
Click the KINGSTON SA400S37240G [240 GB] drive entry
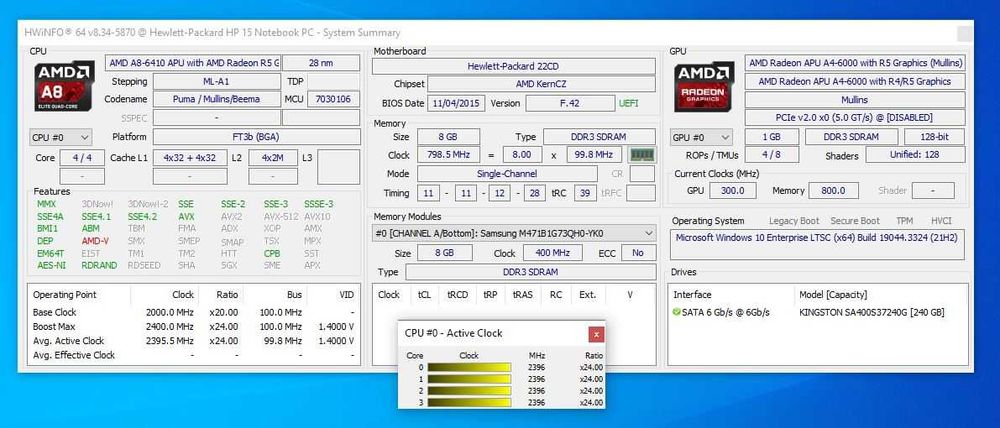coord(871,313)
